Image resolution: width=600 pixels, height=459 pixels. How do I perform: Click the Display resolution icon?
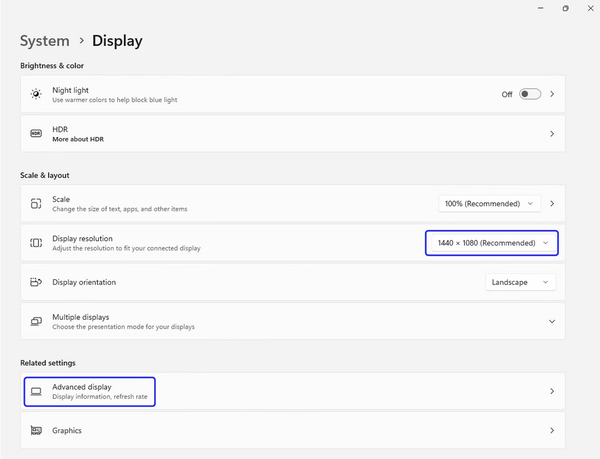(x=36, y=243)
